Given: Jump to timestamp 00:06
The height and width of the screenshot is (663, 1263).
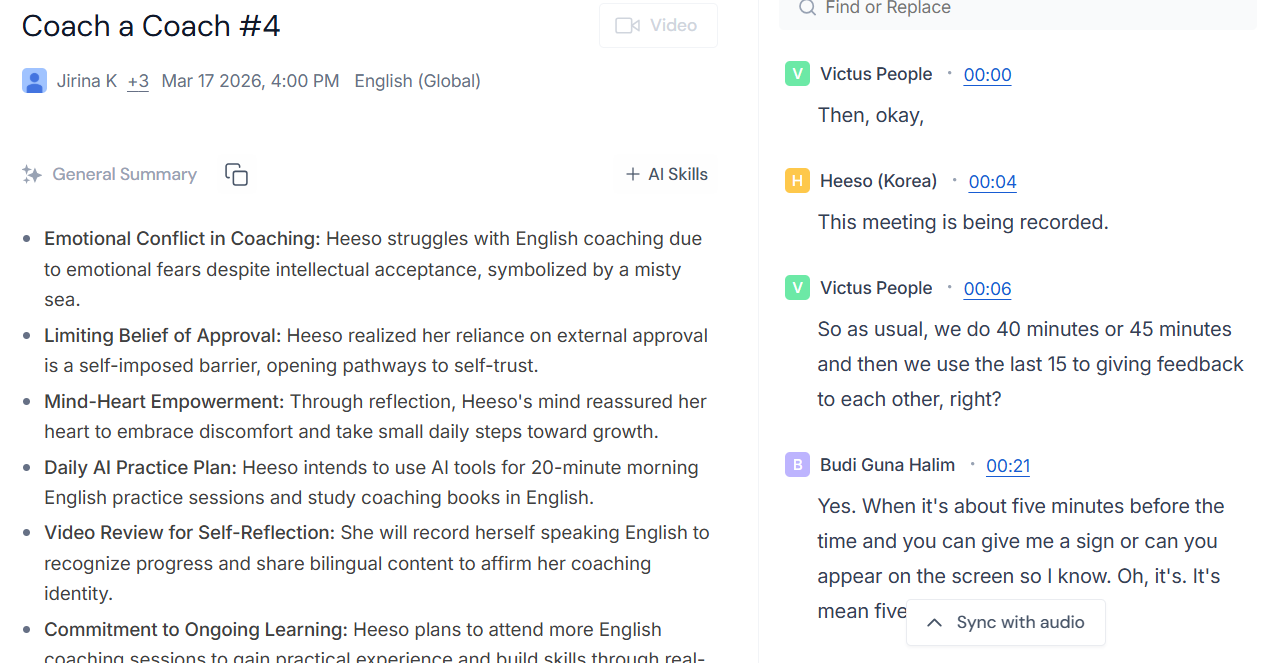Looking at the screenshot, I should [x=987, y=289].
